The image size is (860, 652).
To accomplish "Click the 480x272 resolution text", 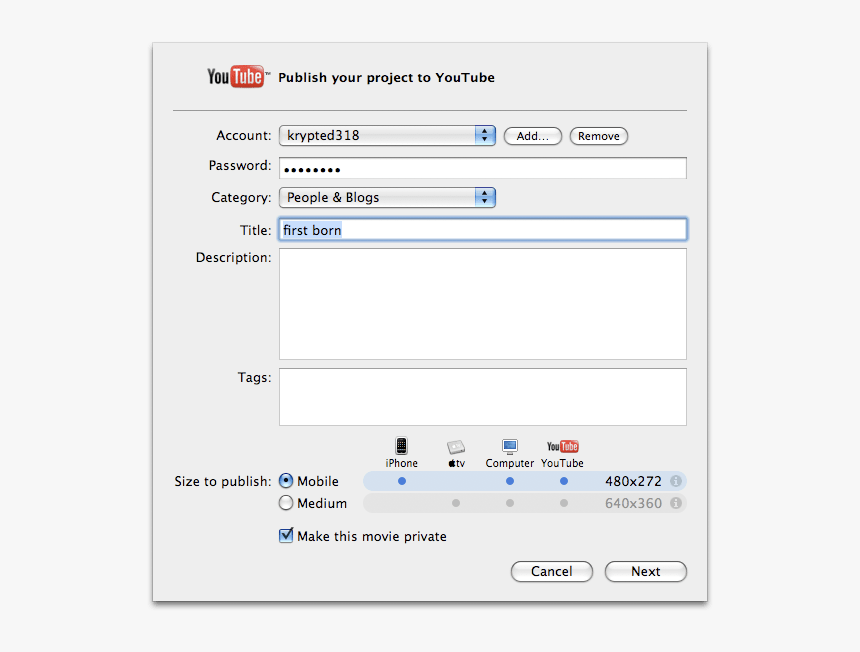I will click(633, 481).
